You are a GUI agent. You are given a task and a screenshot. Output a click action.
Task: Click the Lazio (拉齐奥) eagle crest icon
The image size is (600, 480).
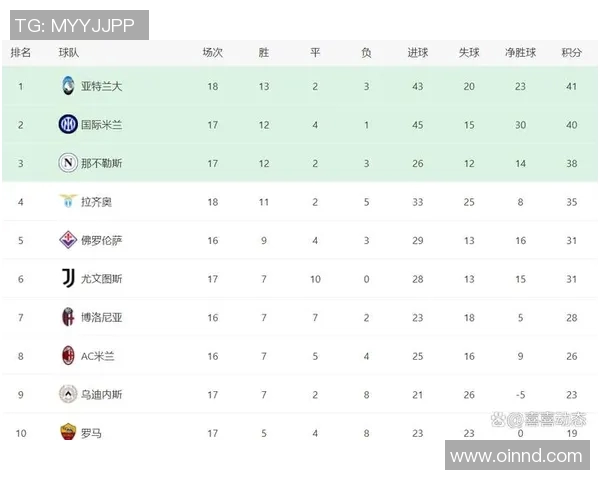(x=67, y=202)
